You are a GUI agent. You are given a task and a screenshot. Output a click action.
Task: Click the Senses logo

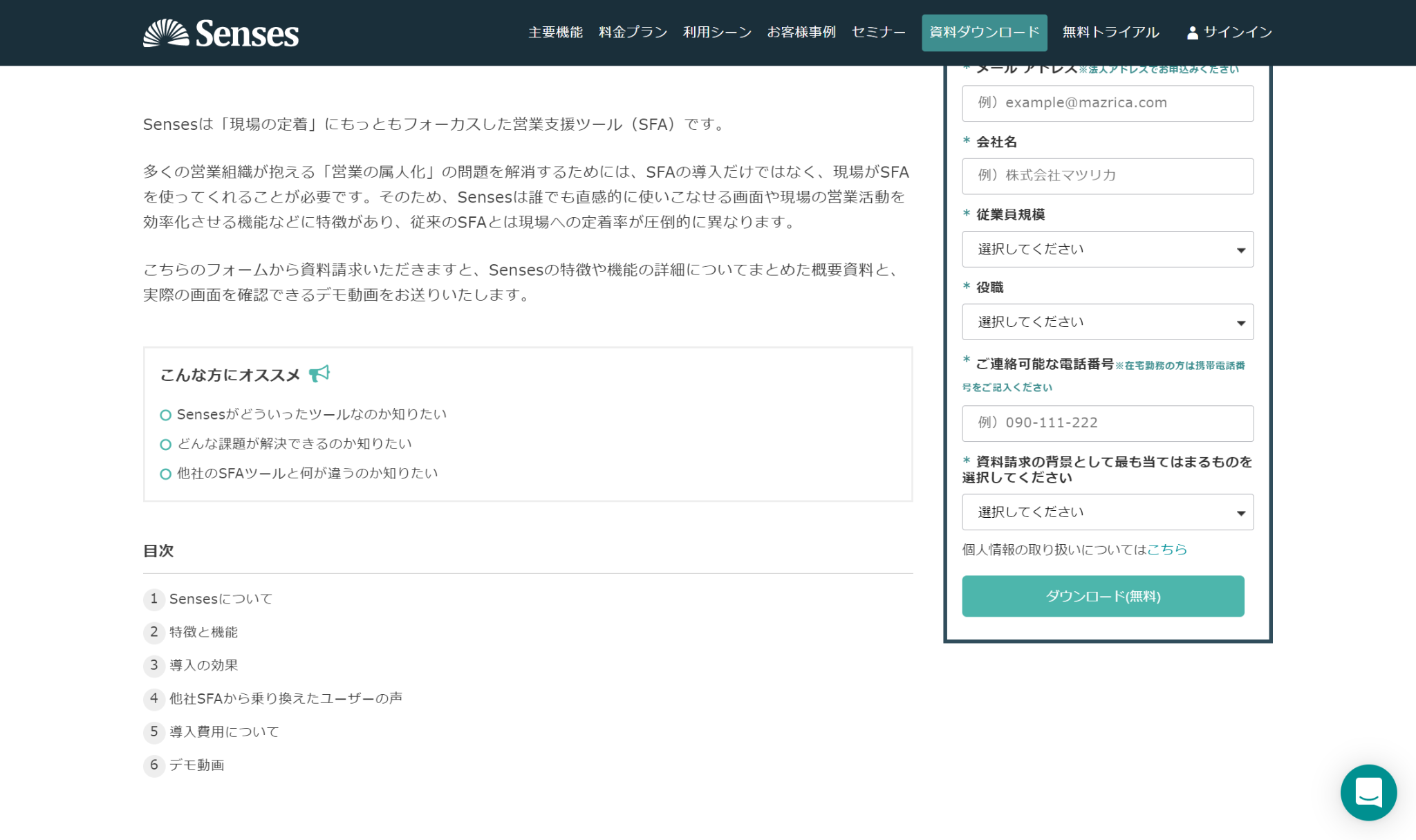click(221, 33)
